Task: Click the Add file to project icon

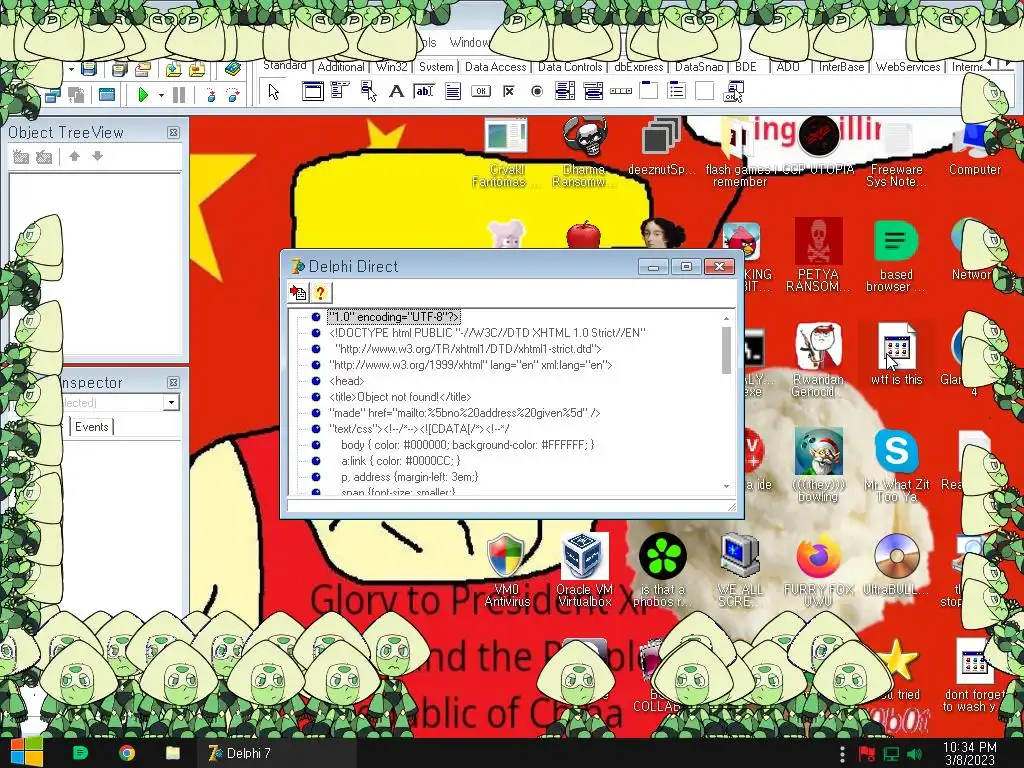Action: tap(173, 69)
